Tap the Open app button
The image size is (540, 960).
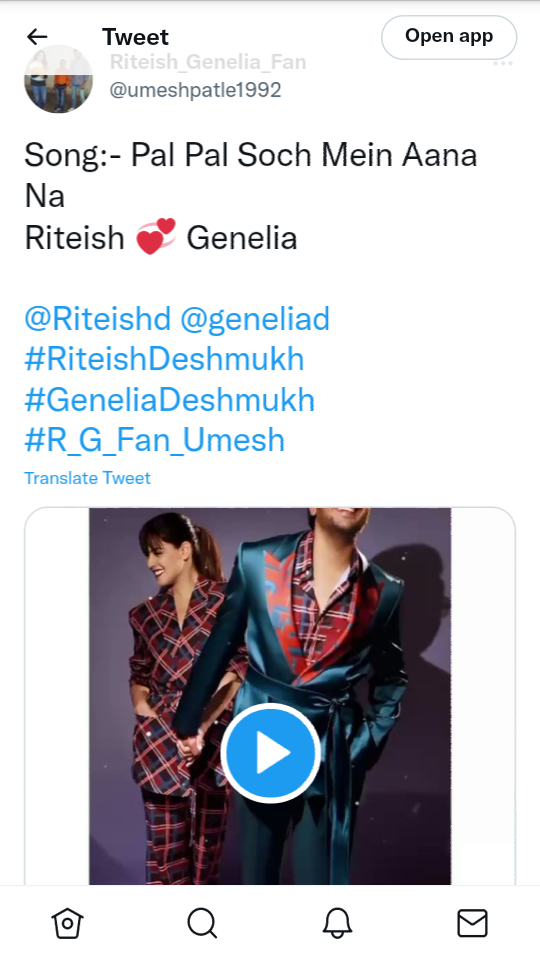(x=449, y=37)
